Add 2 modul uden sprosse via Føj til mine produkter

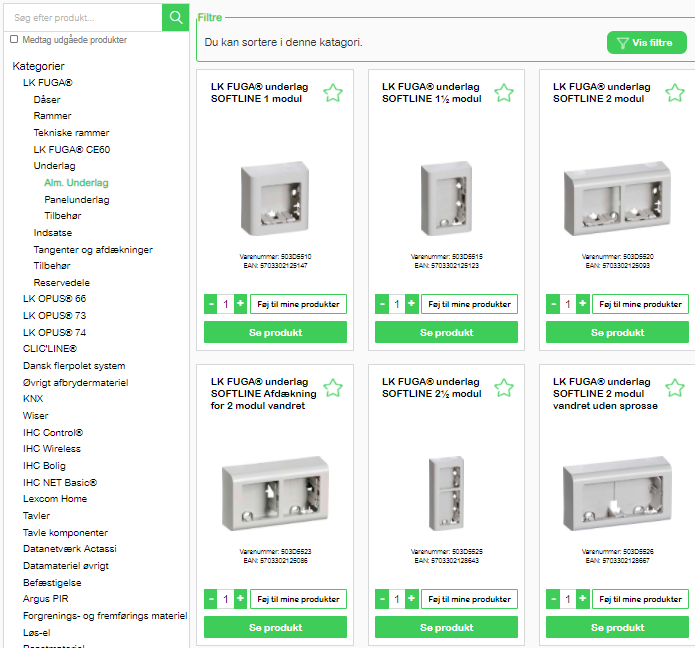coord(640,599)
